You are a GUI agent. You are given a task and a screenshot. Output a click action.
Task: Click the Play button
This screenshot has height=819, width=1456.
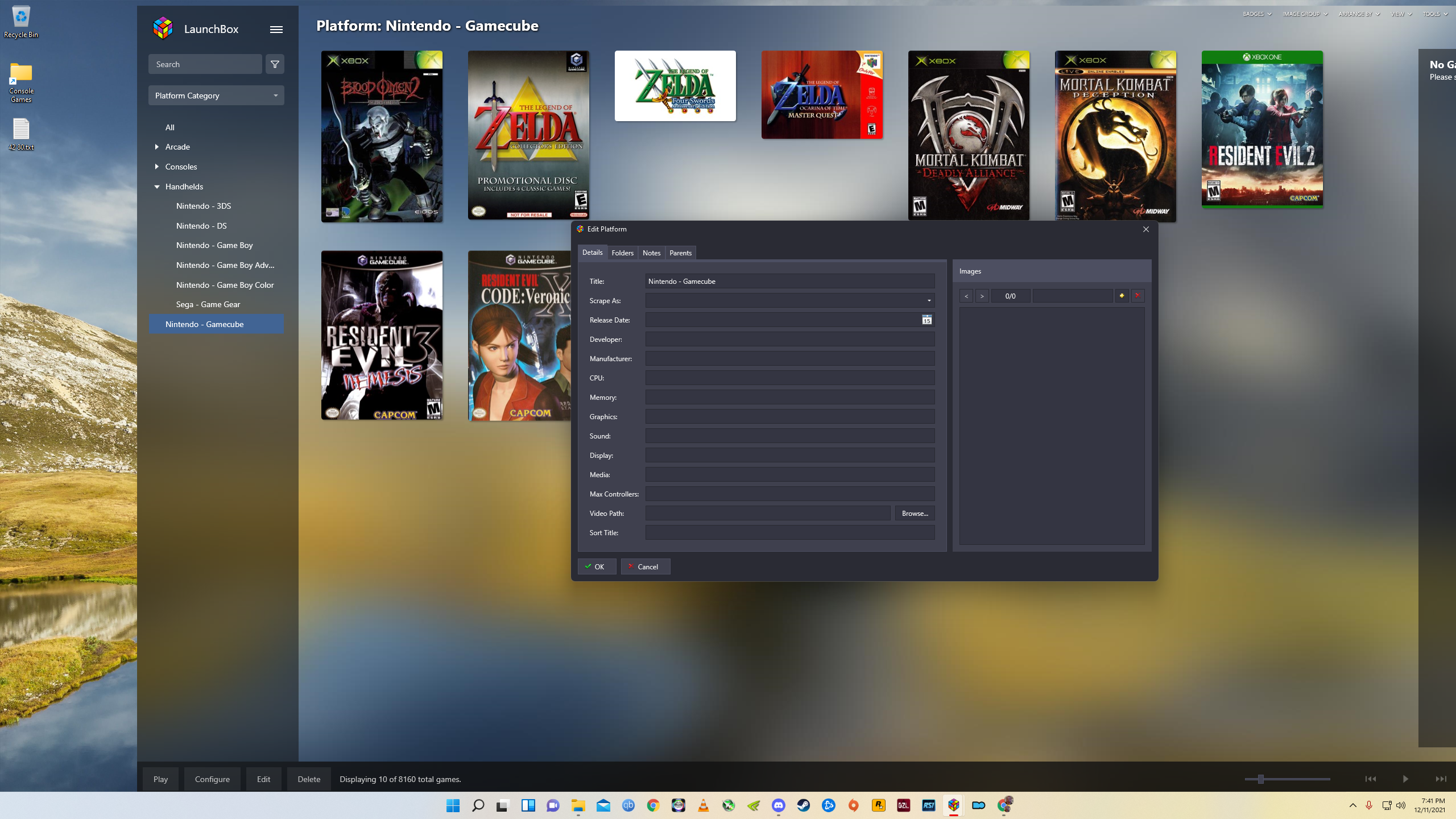tap(160, 779)
